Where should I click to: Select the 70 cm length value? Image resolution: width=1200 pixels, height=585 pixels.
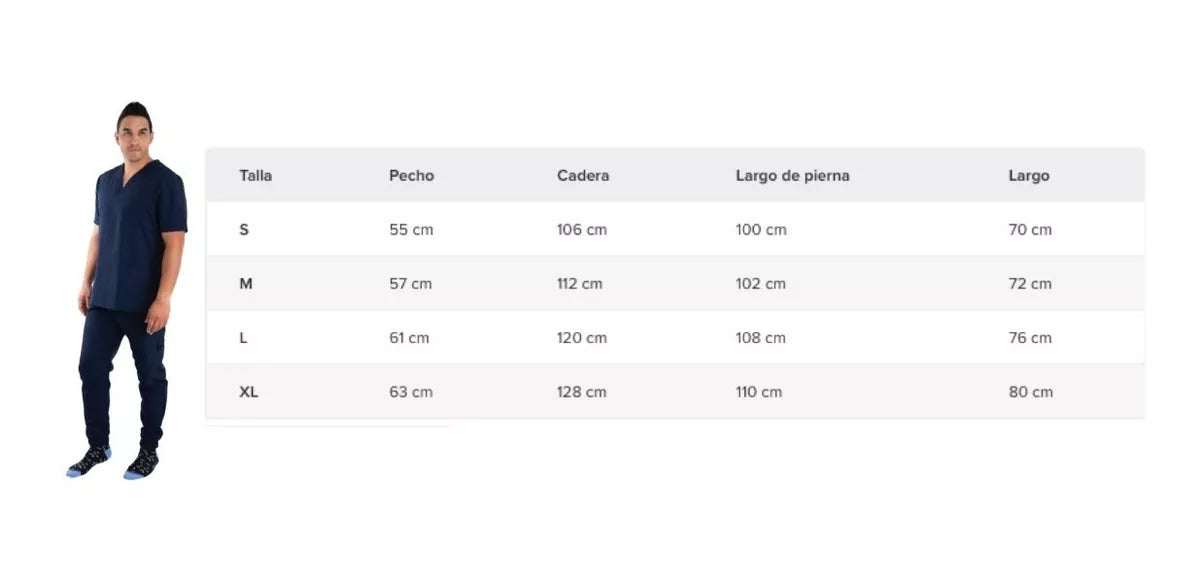(1030, 230)
